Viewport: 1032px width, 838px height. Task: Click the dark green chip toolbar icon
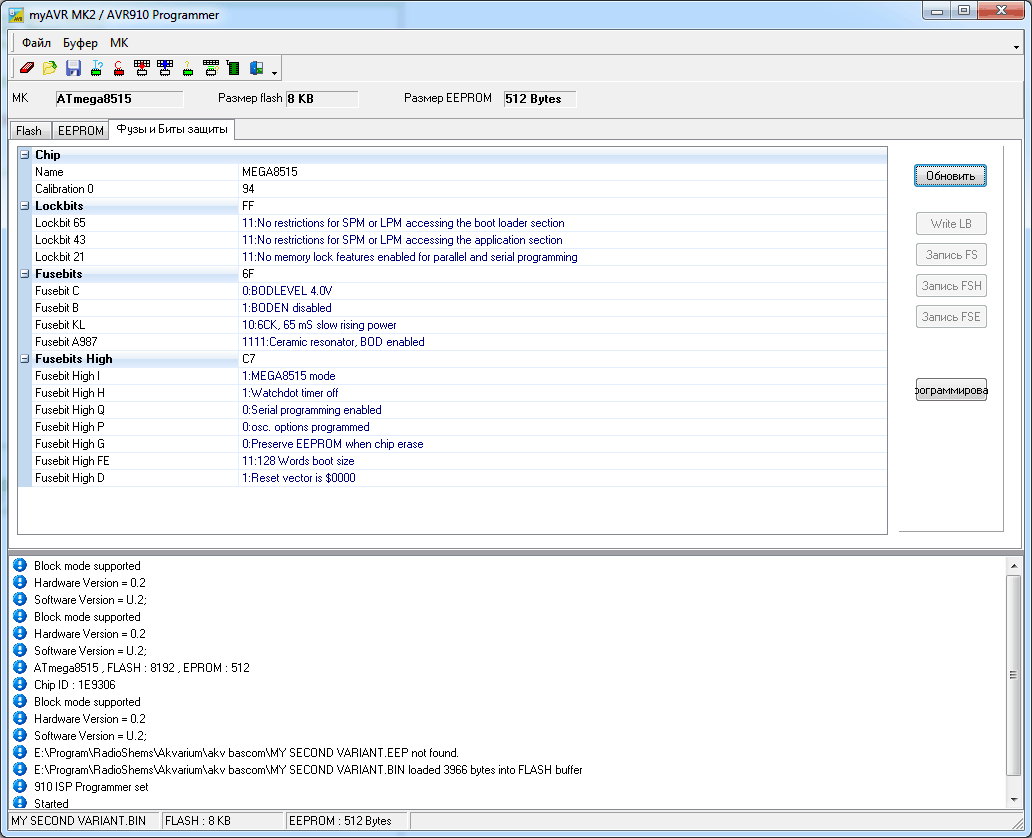(x=233, y=68)
